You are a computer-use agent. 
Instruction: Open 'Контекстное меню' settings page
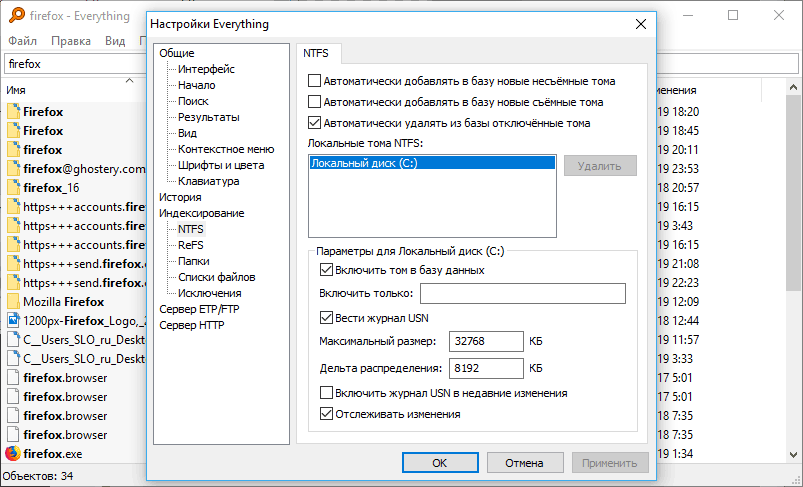[226, 149]
